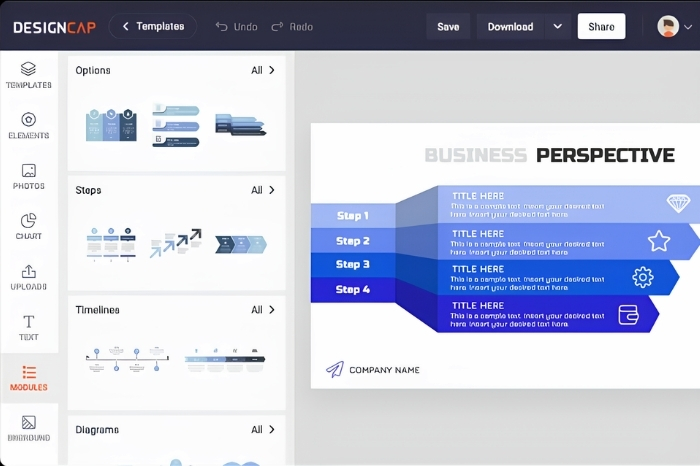Click the Timelines section heading
This screenshot has width=700, height=466.
click(x=97, y=310)
